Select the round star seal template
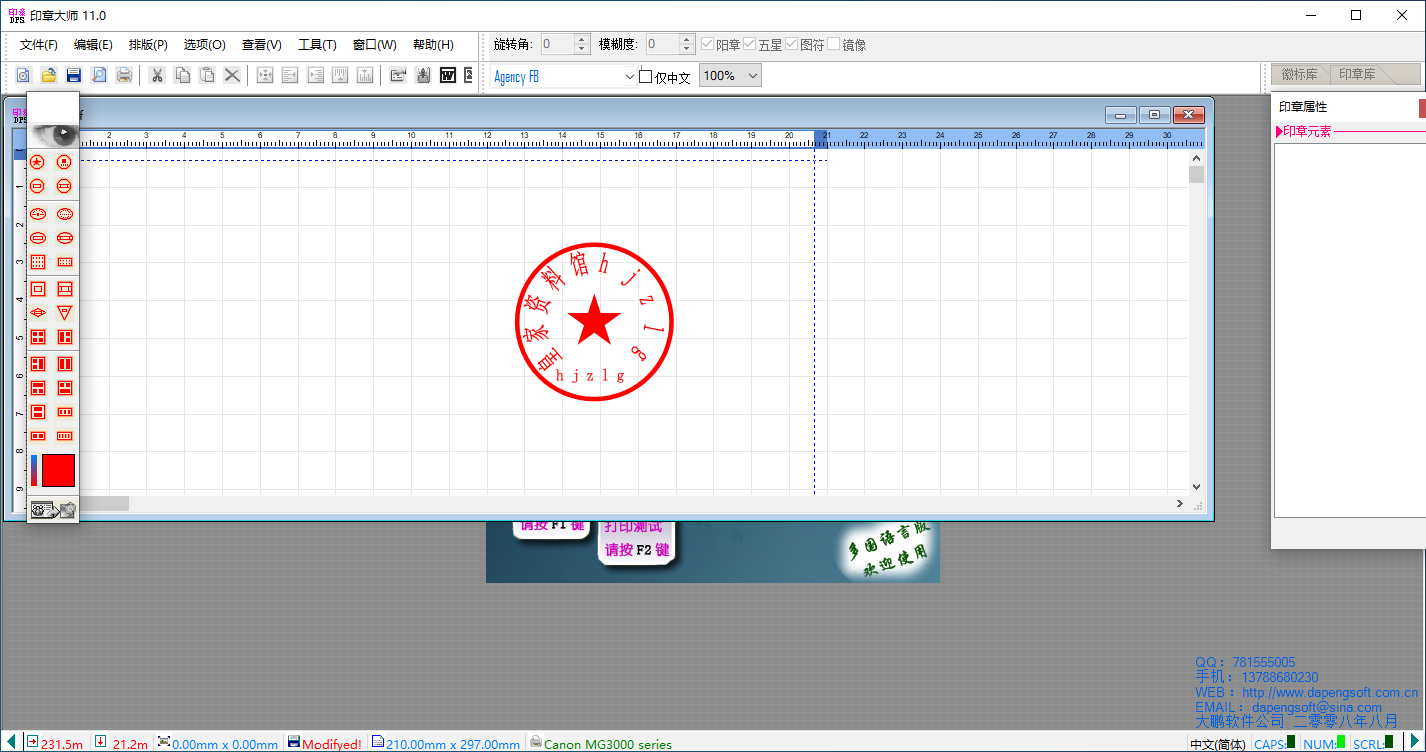1426x752 pixels. point(38,161)
